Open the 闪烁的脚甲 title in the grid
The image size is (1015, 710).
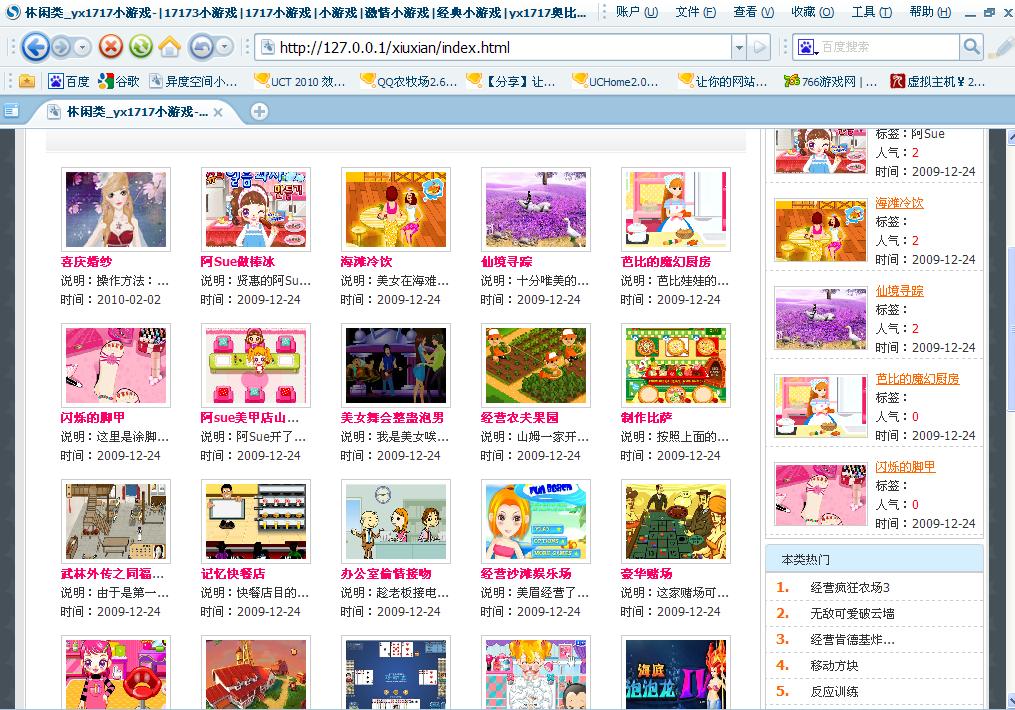tap(93, 417)
